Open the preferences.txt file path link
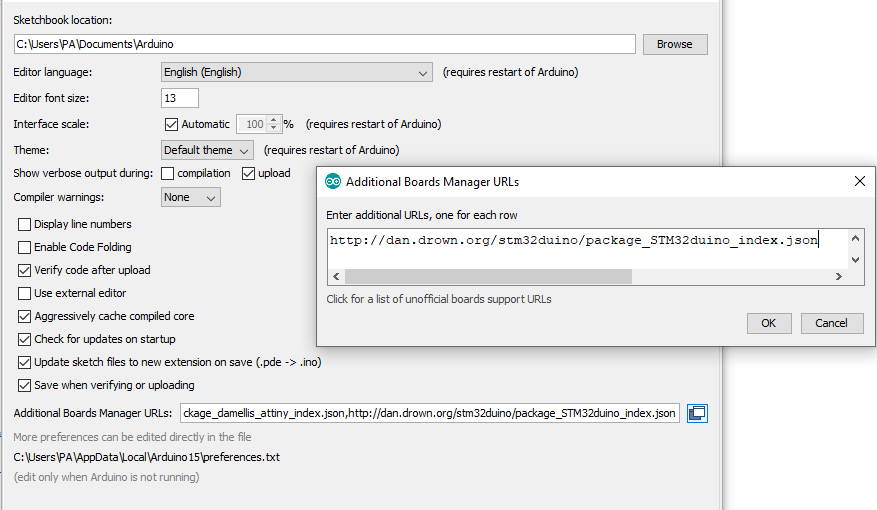 pyautogui.click(x=147, y=457)
